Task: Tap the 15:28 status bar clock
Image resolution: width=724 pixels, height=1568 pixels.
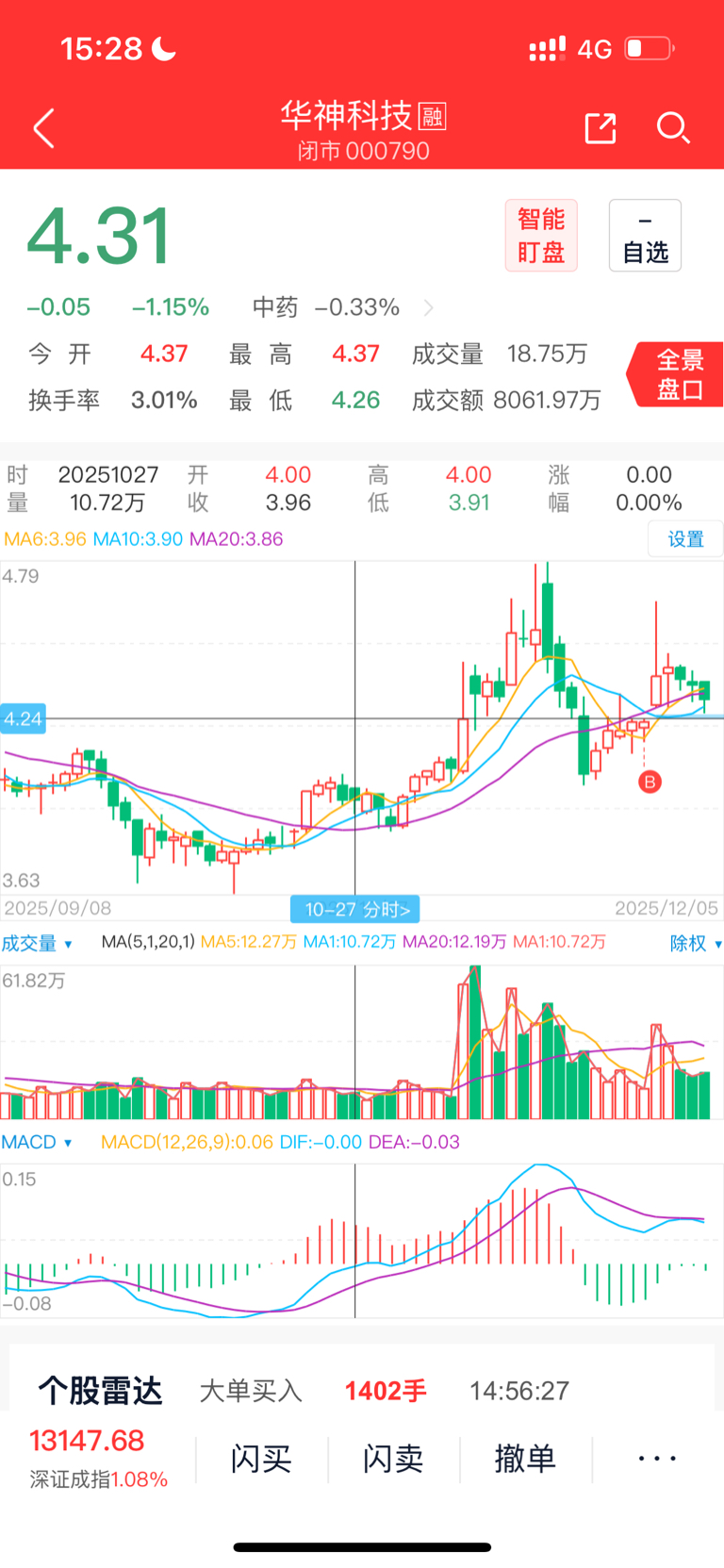Action: pyautogui.click(x=101, y=48)
